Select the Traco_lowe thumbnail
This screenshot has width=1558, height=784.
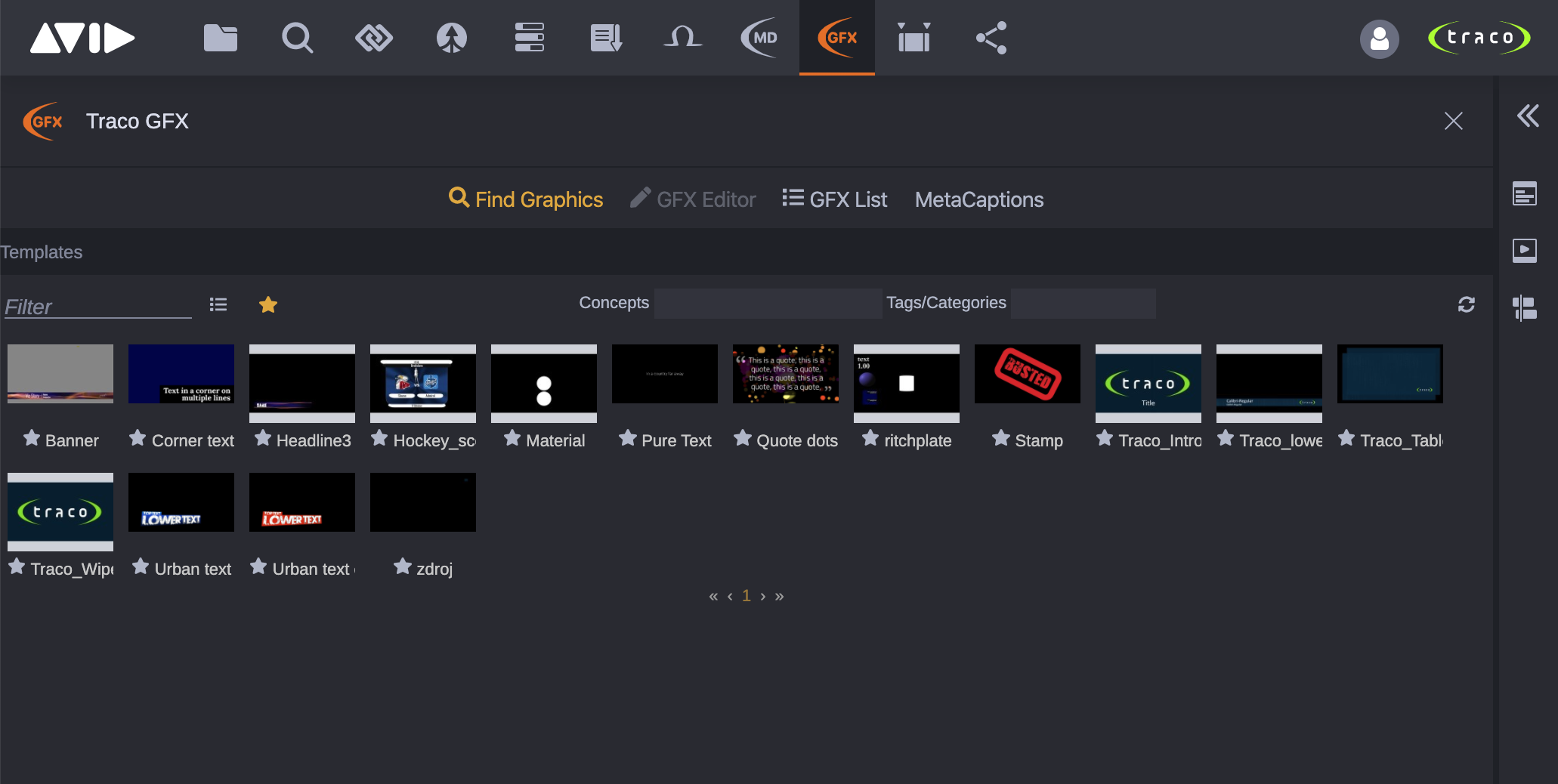click(x=1269, y=384)
